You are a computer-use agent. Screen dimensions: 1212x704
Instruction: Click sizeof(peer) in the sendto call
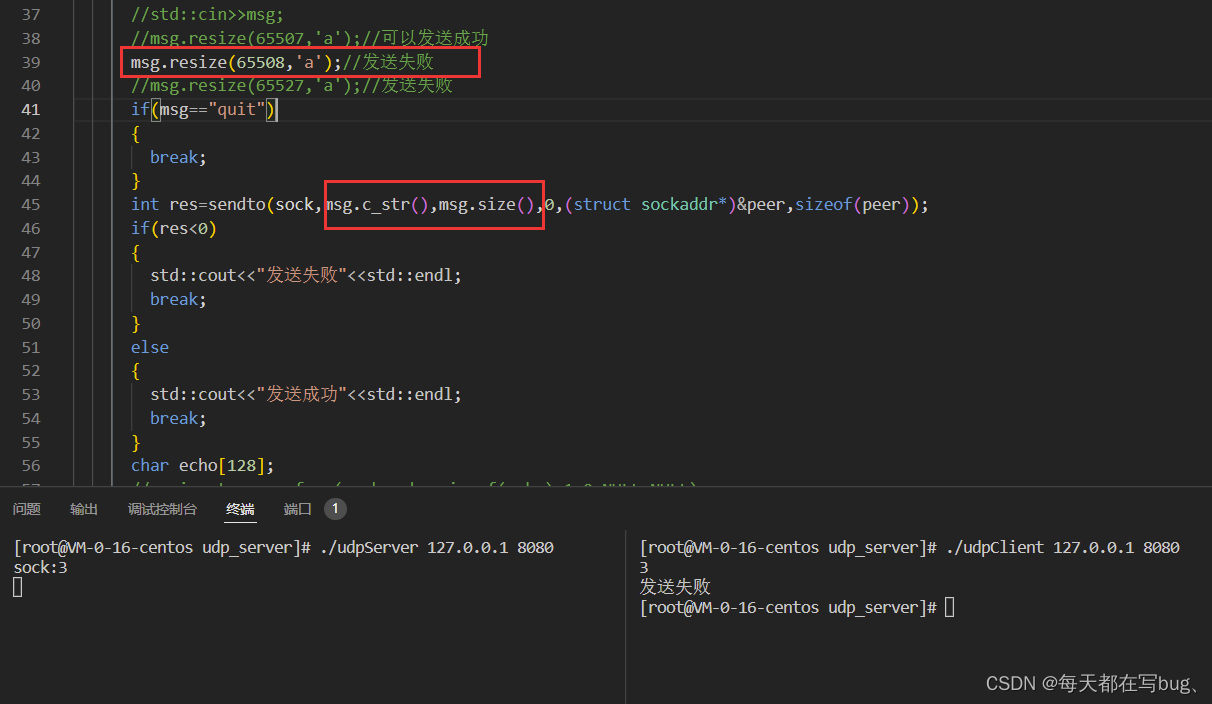coord(858,205)
